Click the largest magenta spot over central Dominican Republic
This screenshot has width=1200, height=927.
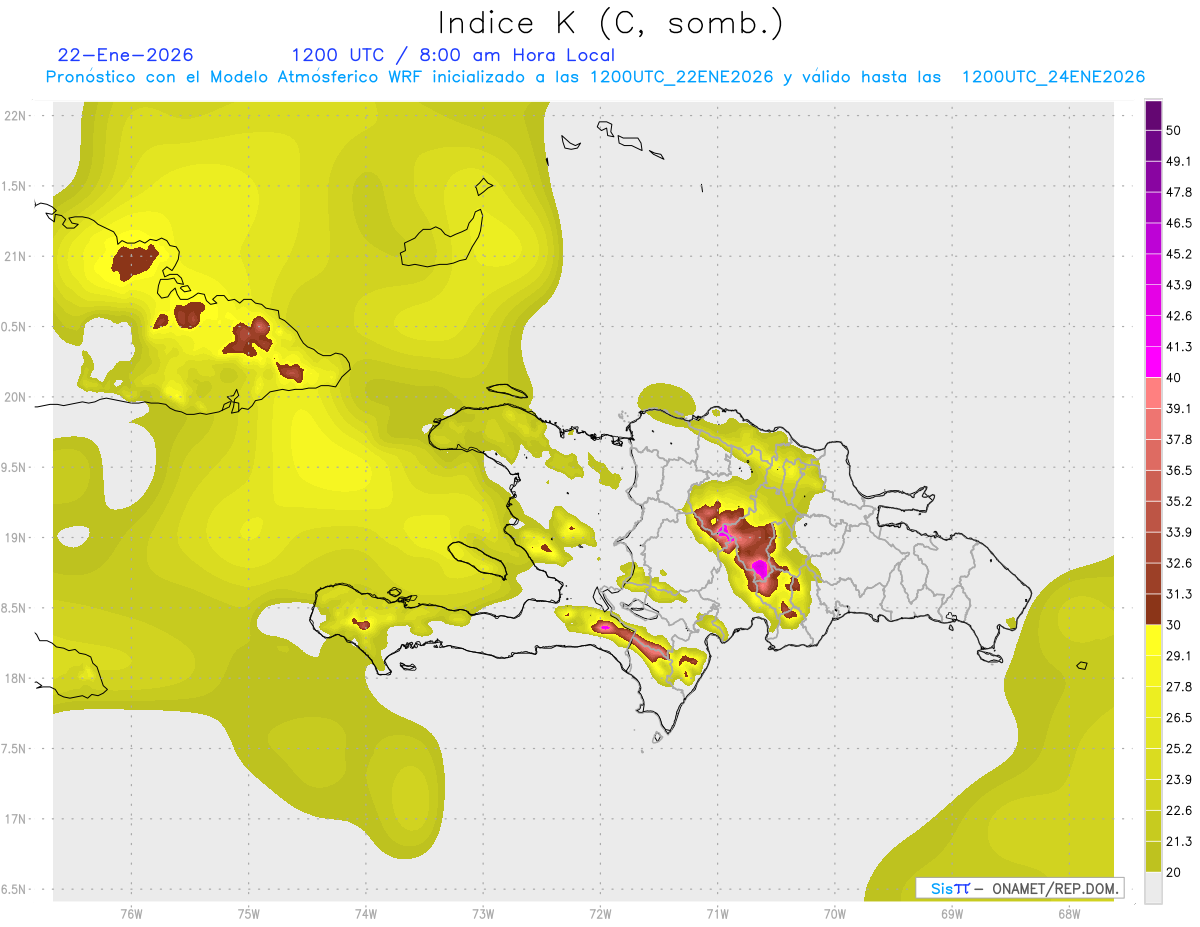tap(761, 568)
